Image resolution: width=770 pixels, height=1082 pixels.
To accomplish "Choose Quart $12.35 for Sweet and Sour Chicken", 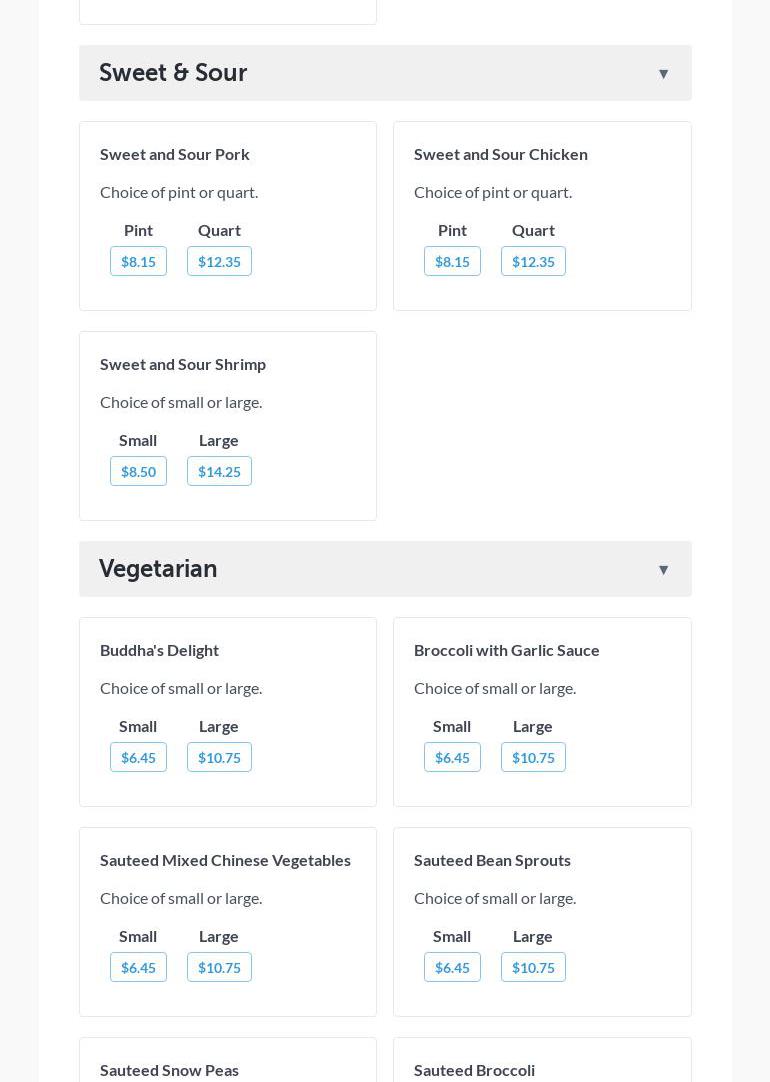I will click(x=533, y=262).
